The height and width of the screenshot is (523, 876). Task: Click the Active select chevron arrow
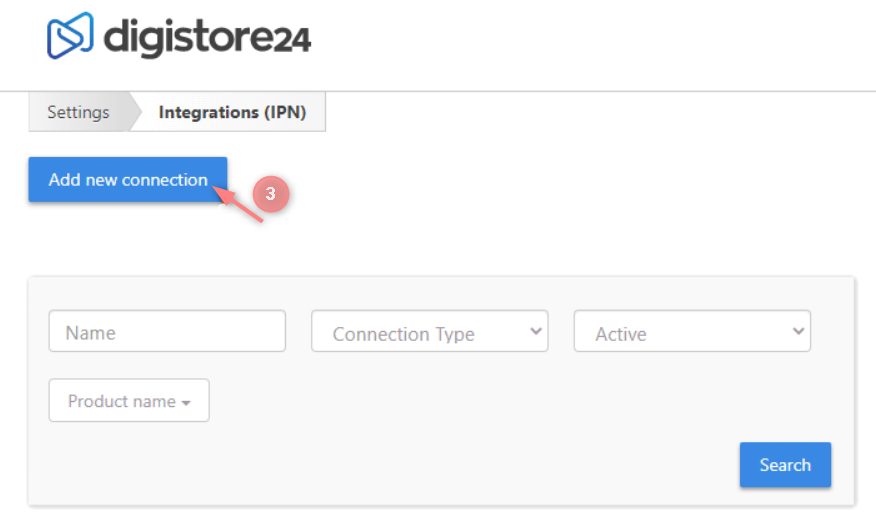pyautogui.click(x=797, y=330)
